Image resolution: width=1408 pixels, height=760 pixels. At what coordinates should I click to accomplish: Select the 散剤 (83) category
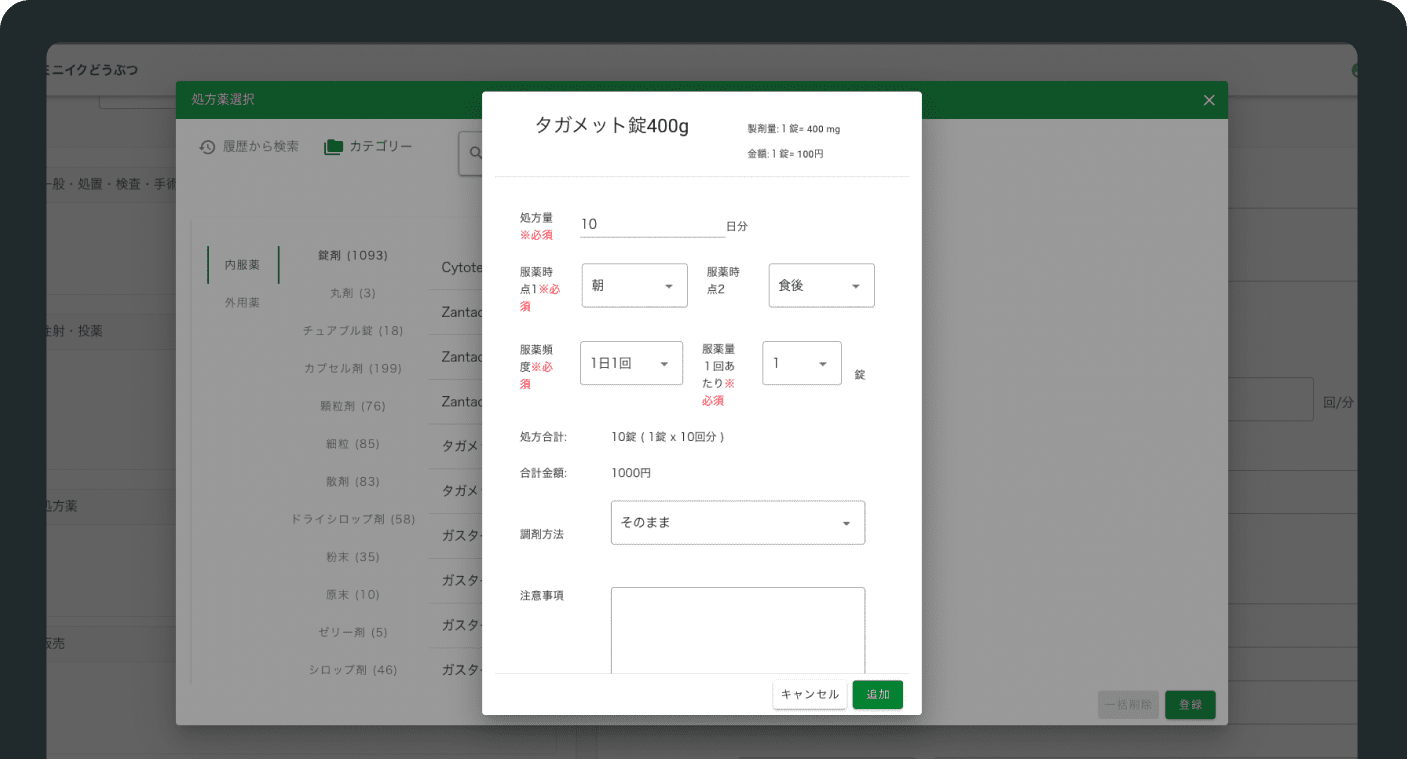coord(353,481)
